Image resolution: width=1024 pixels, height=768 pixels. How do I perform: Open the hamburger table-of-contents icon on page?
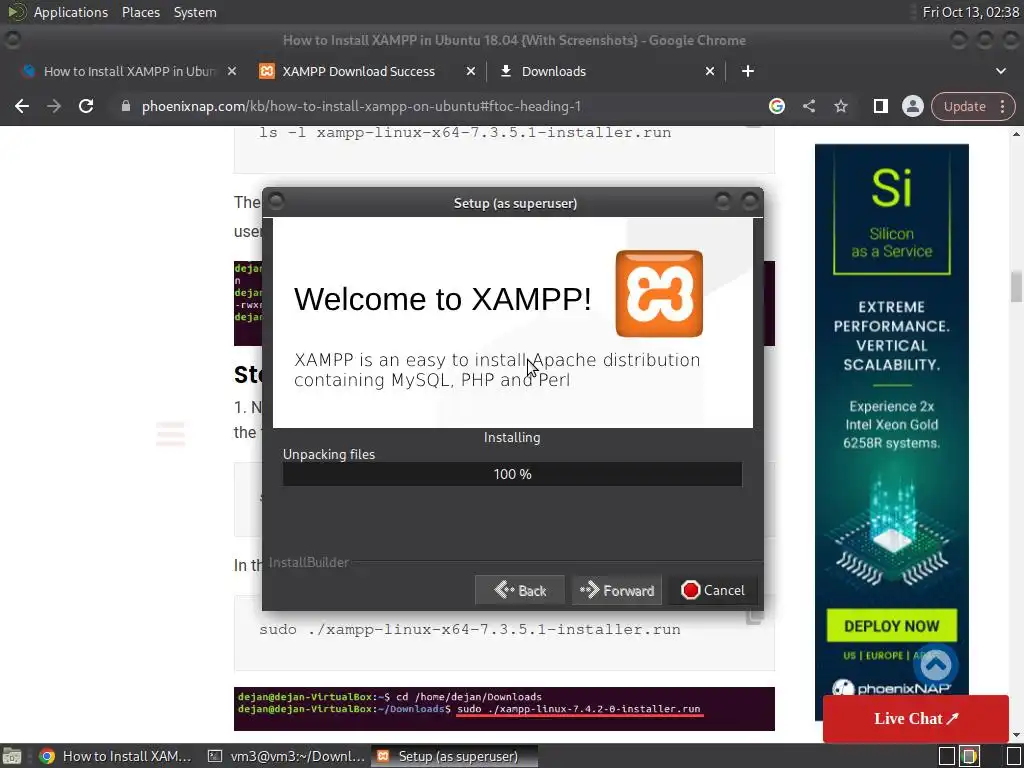click(x=170, y=434)
